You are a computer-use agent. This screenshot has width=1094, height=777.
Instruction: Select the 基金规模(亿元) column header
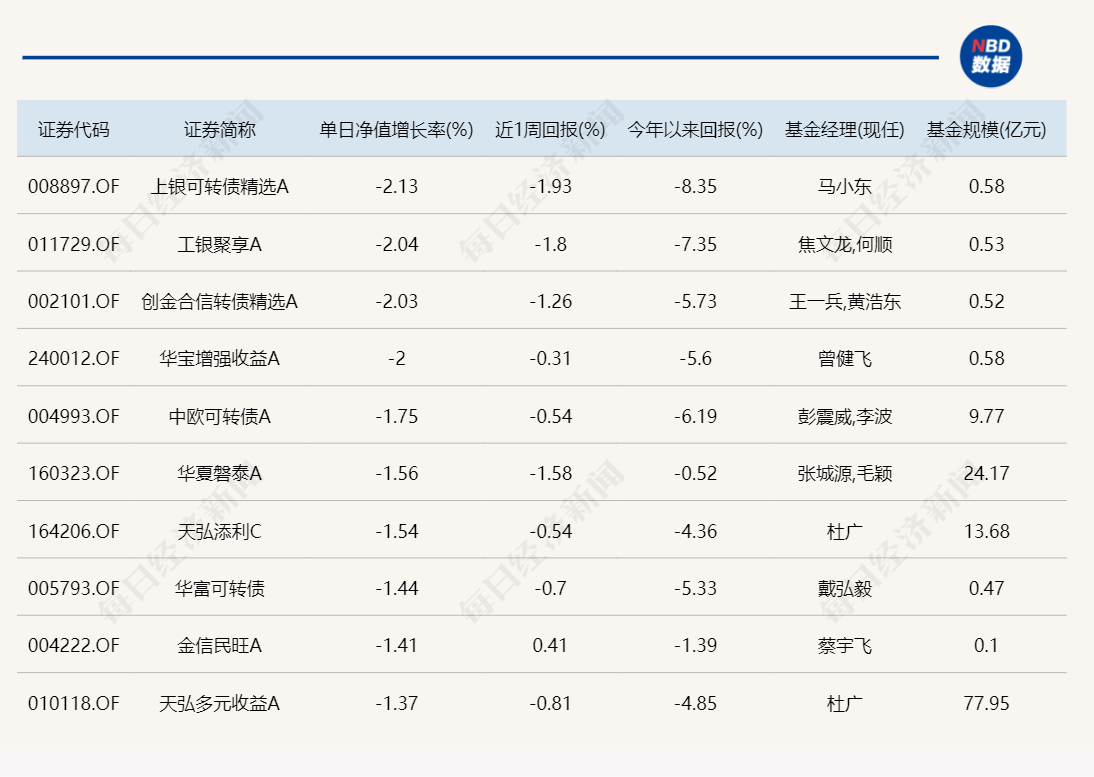[987, 130]
